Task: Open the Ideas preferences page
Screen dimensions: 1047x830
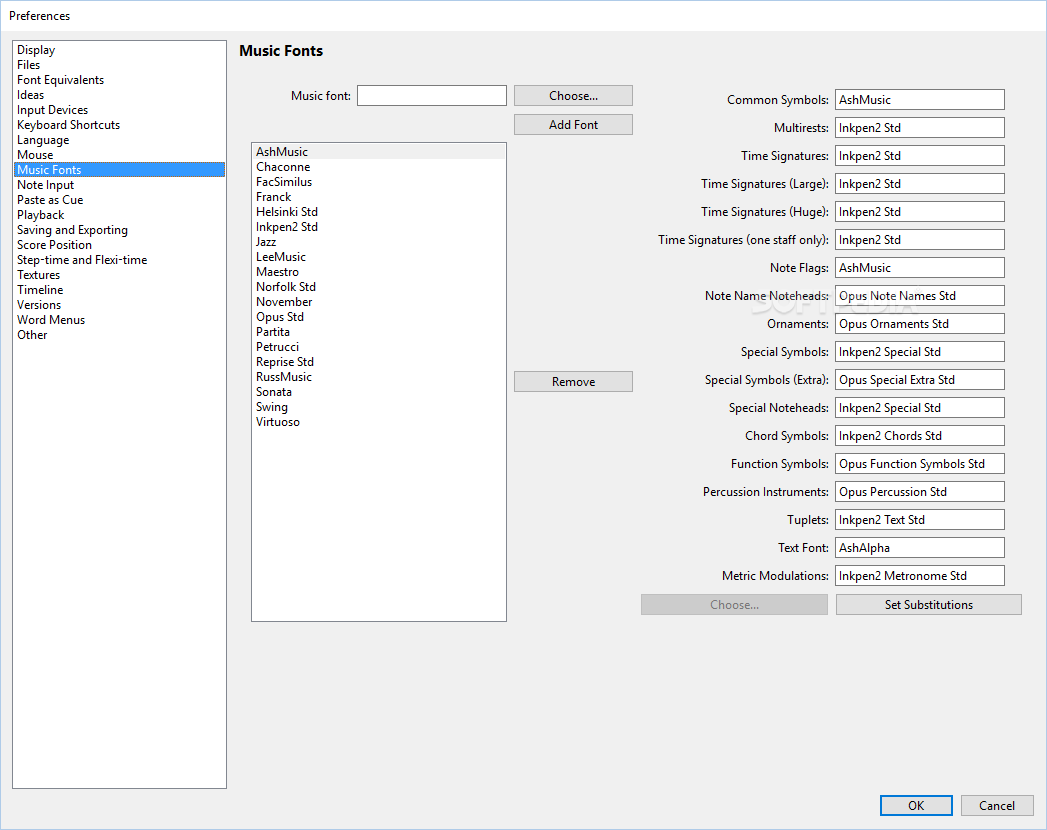Action: (119, 95)
